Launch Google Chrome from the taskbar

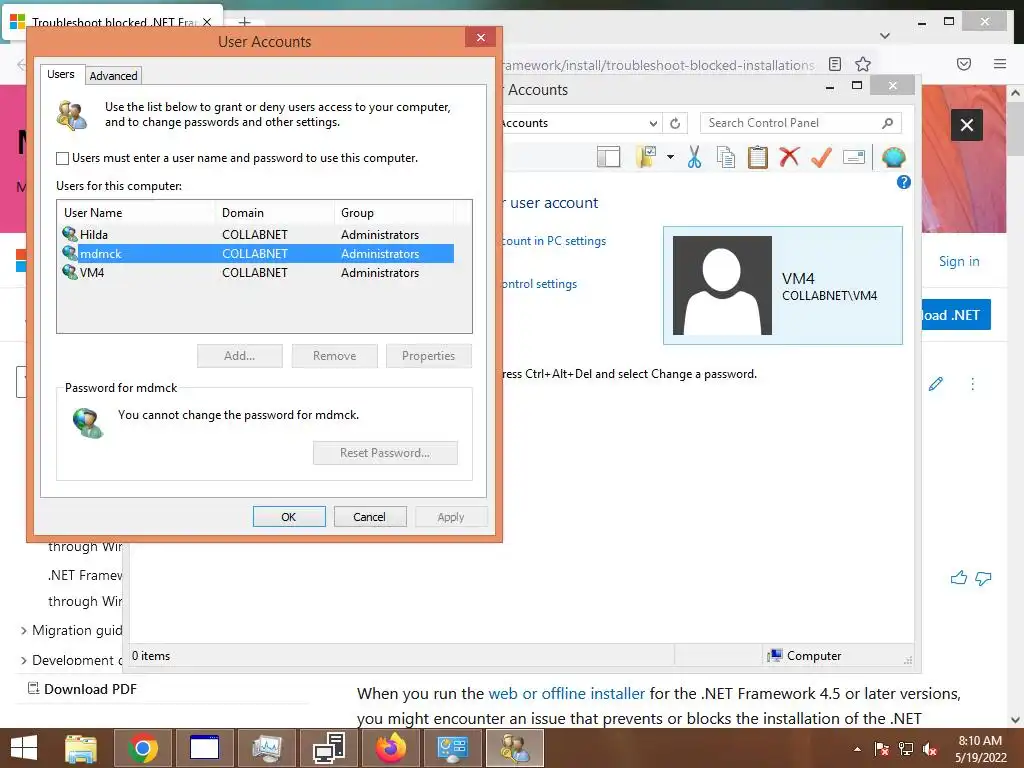(142, 748)
